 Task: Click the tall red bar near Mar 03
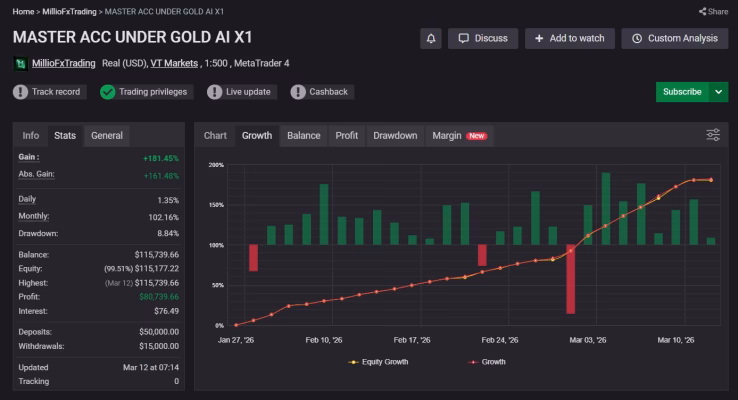570,279
